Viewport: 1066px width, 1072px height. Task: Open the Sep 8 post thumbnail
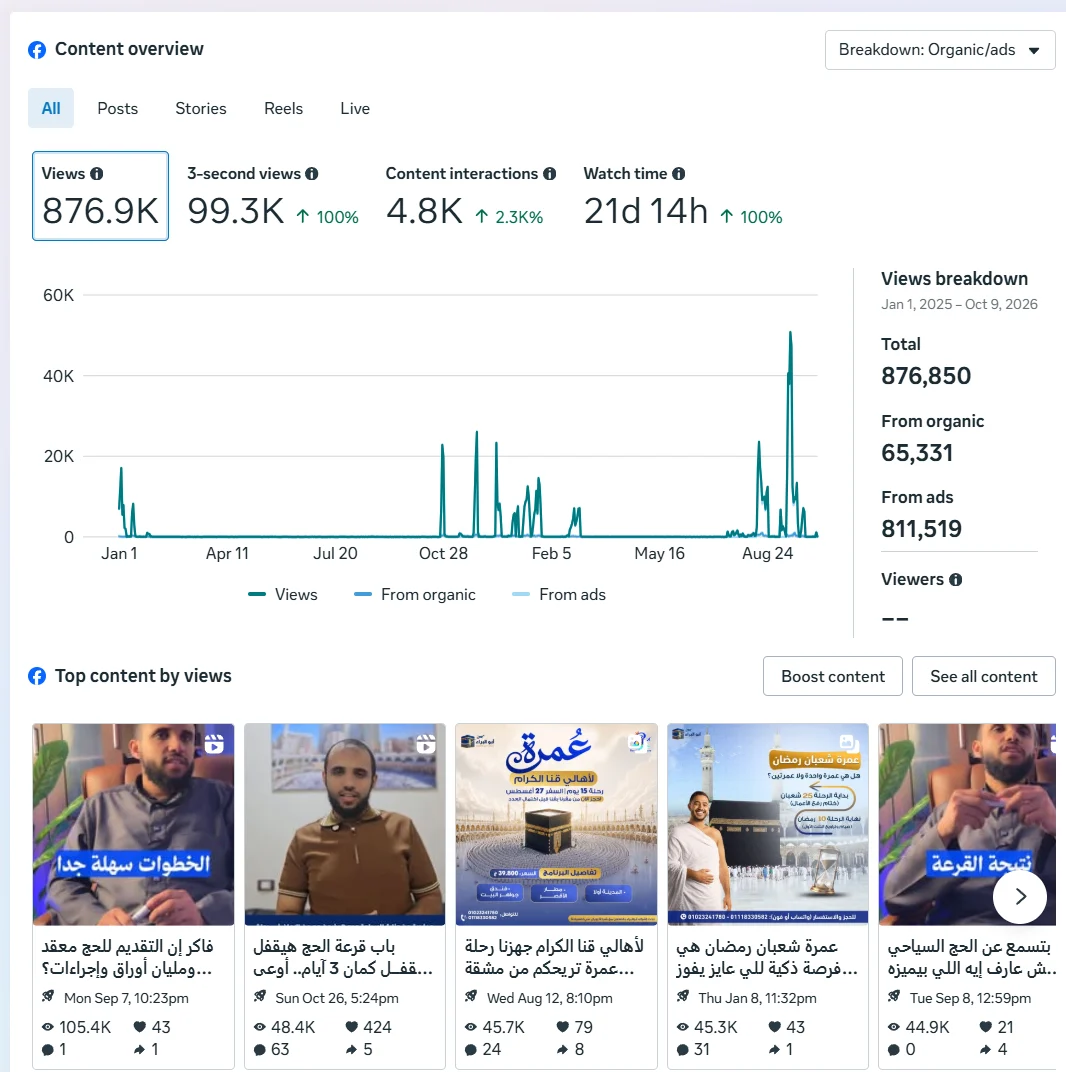[968, 825]
